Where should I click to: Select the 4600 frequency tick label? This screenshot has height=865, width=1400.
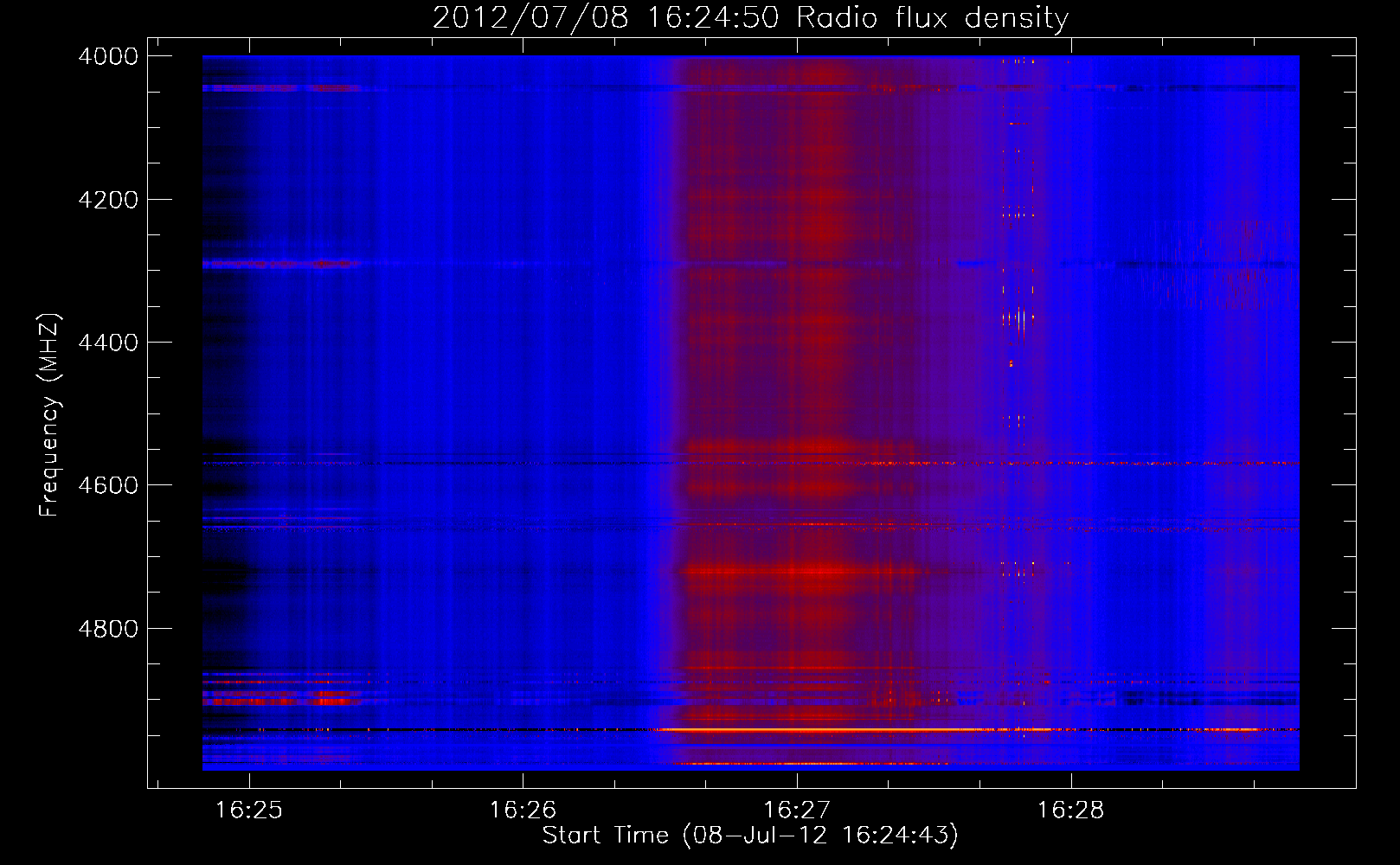click(108, 485)
